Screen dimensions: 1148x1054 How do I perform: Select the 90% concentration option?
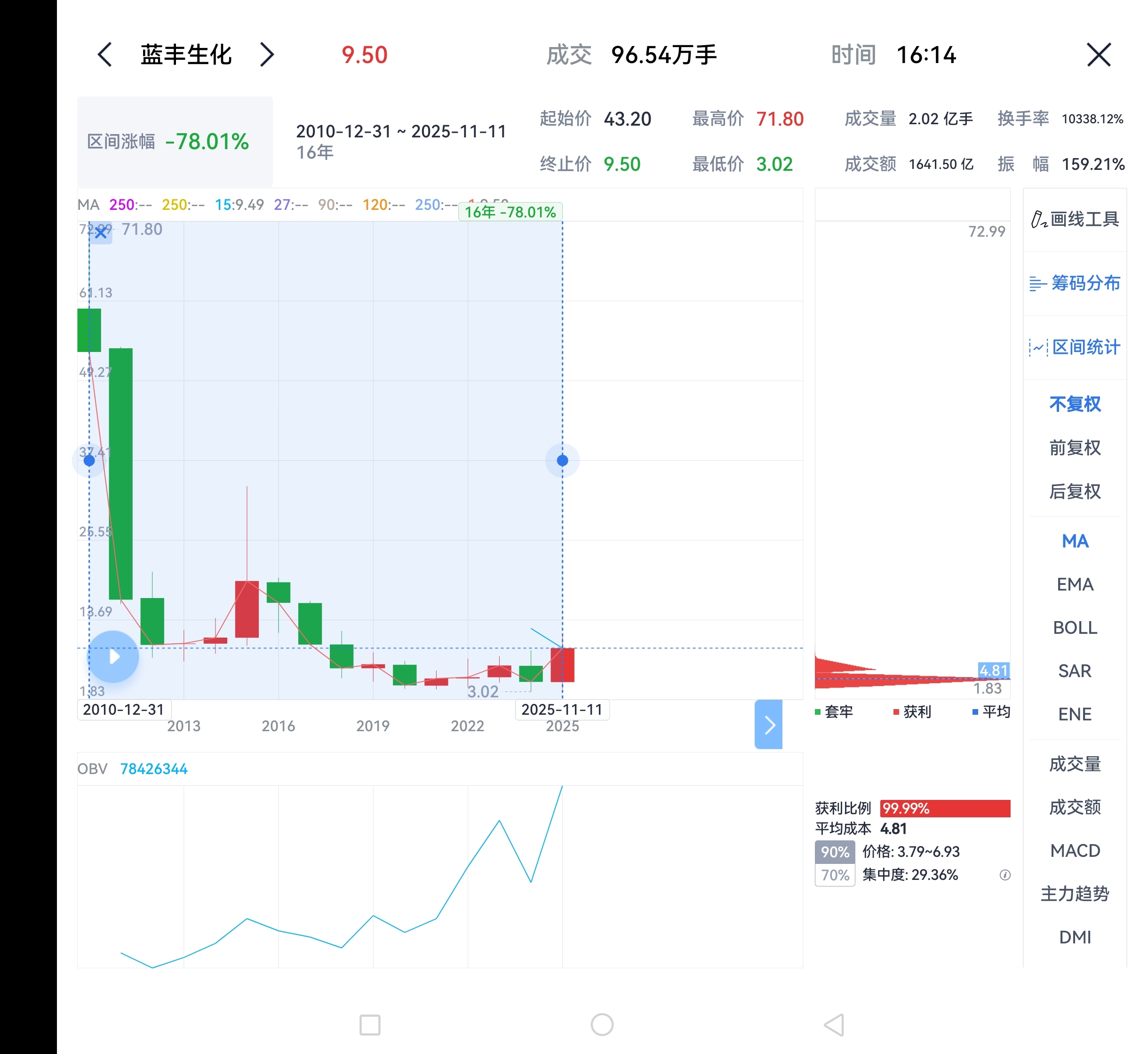pyautogui.click(x=835, y=852)
